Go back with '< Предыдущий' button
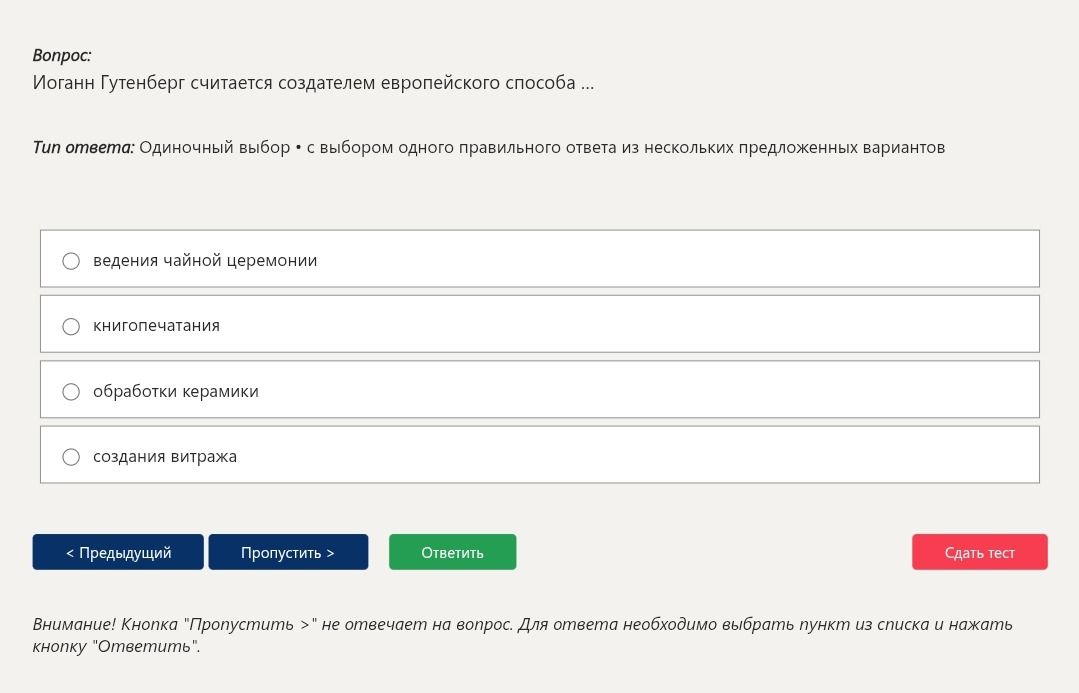1079x693 pixels. [118, 552]
